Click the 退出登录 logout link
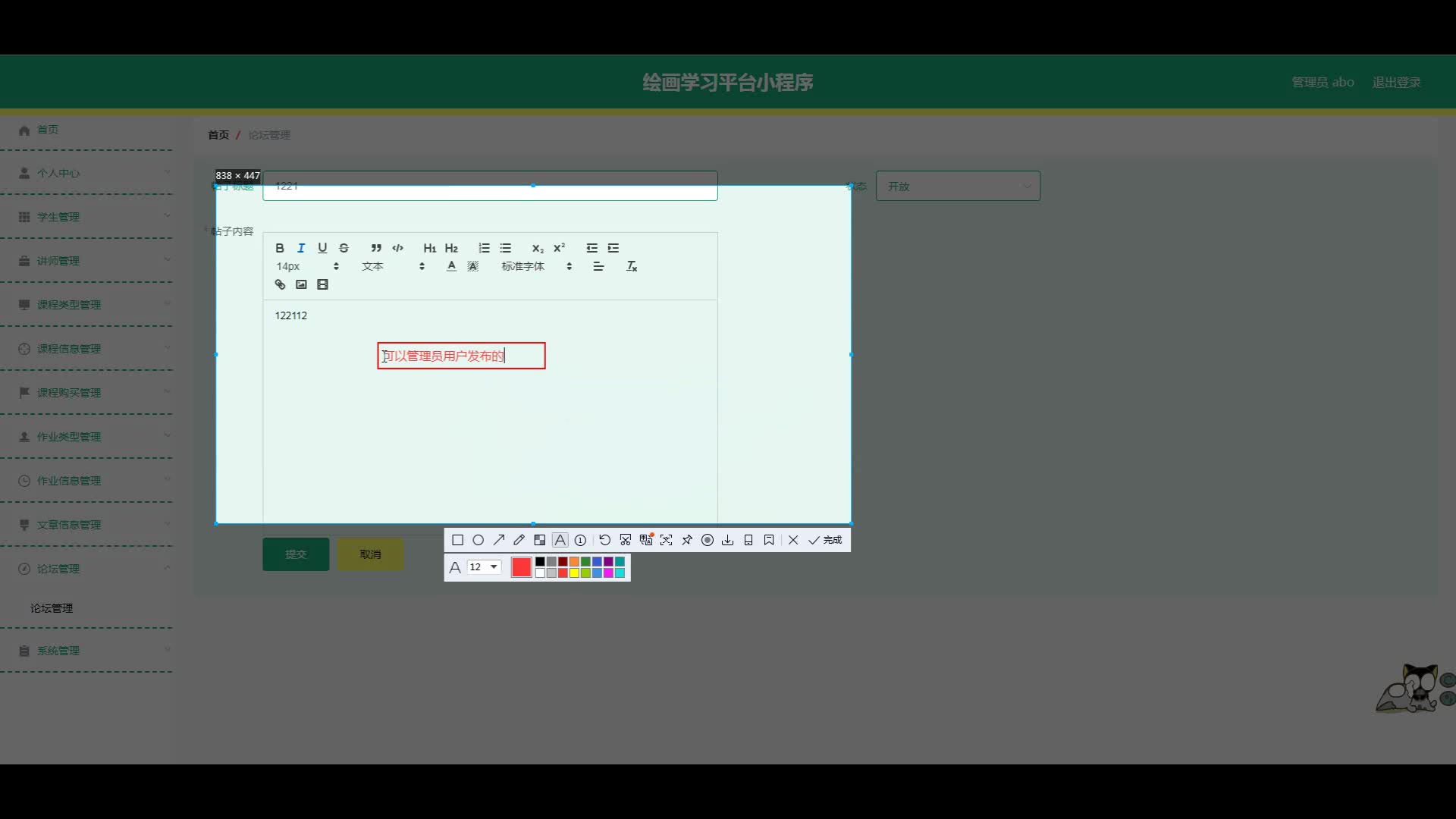Viewport: 1456px width, 819px height. click(x=1396, y=82)
